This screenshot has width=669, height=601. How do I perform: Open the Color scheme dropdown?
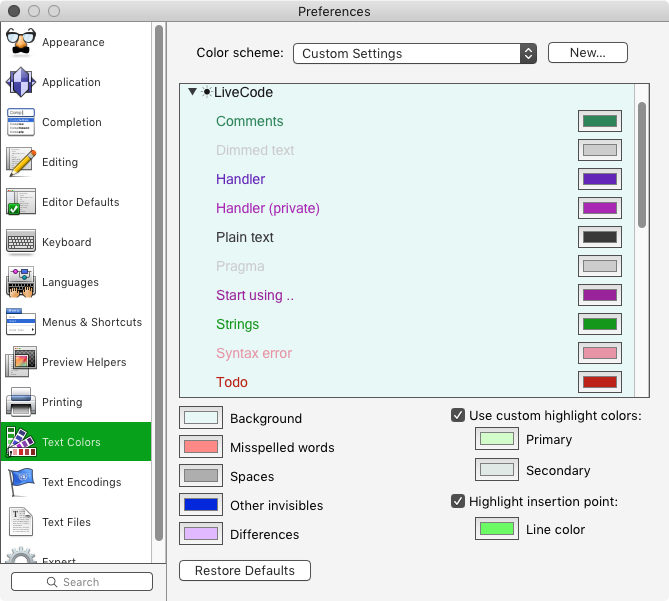415,53
